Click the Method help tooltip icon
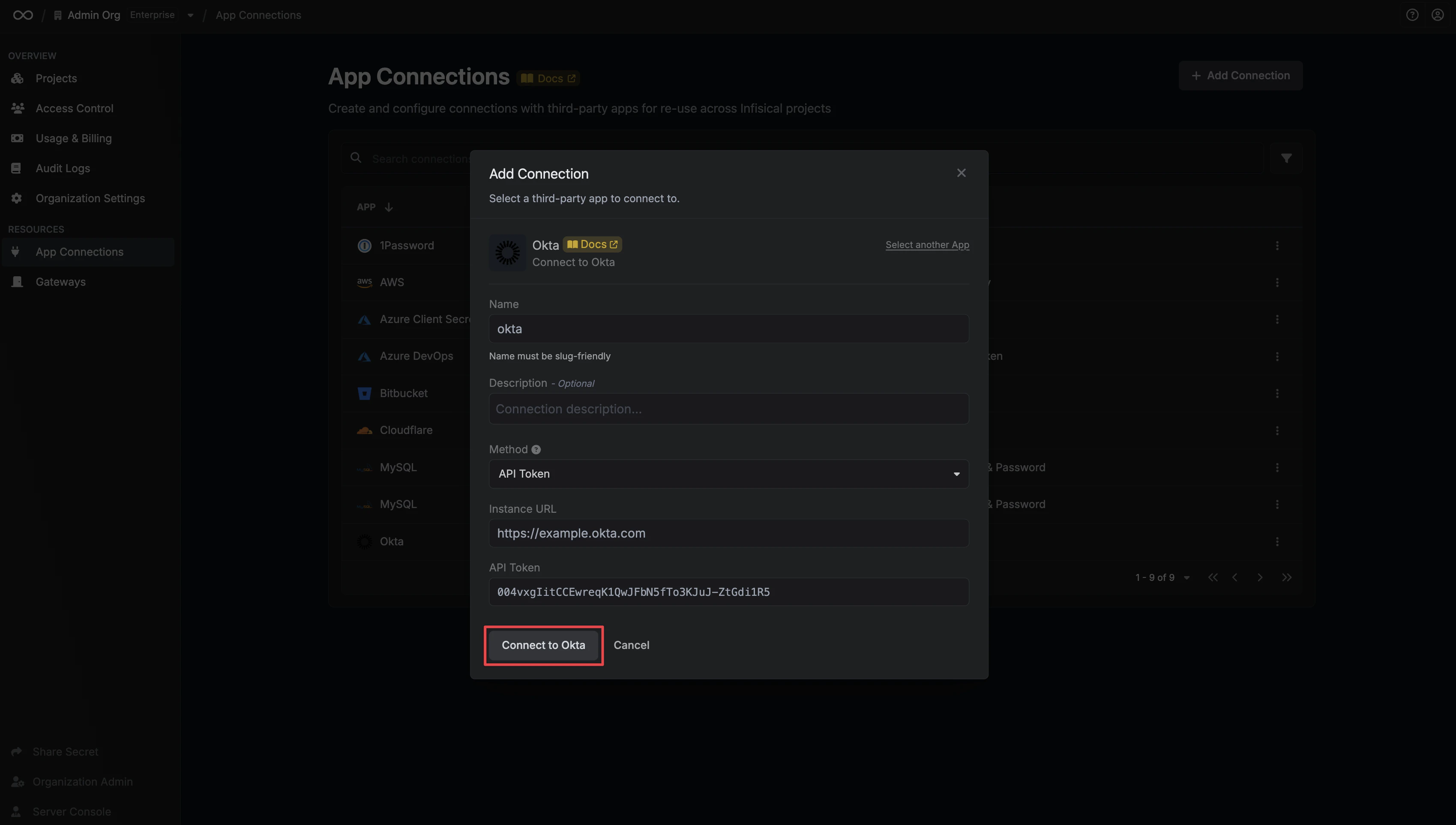 pyautogui.click(x=536, y=449)
